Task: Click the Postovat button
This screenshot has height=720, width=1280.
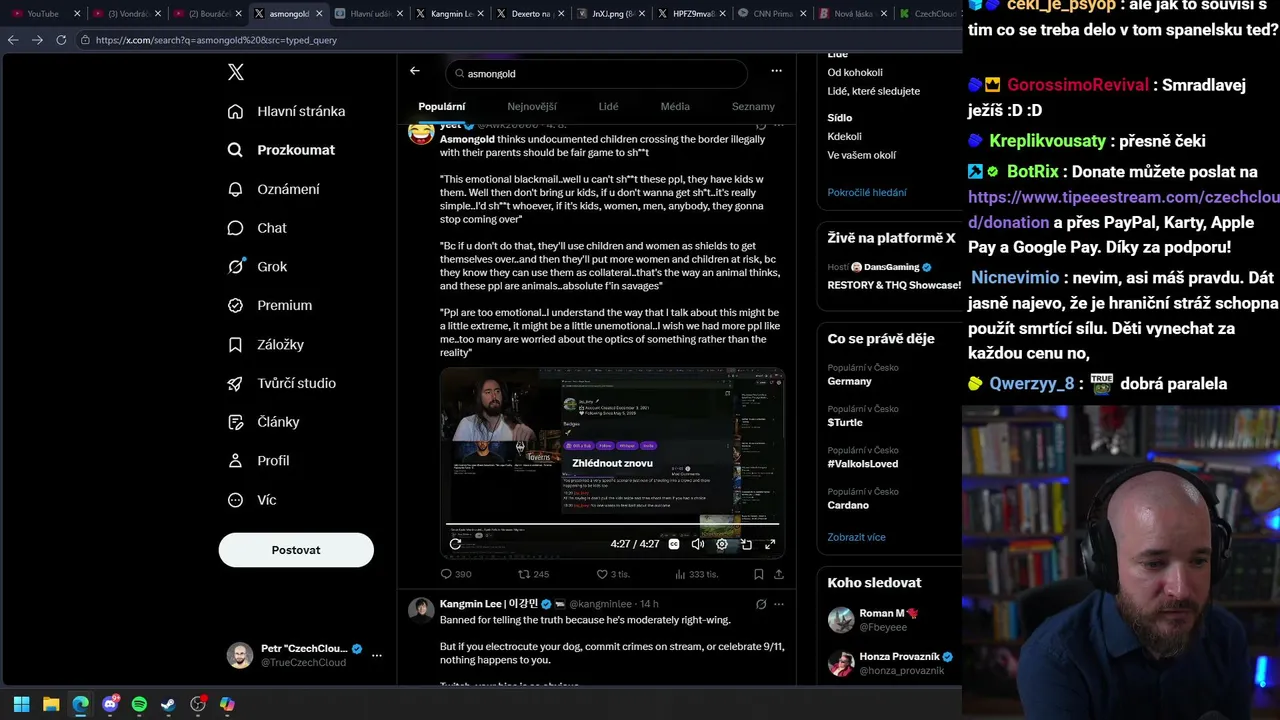Action: pos(296,550)
